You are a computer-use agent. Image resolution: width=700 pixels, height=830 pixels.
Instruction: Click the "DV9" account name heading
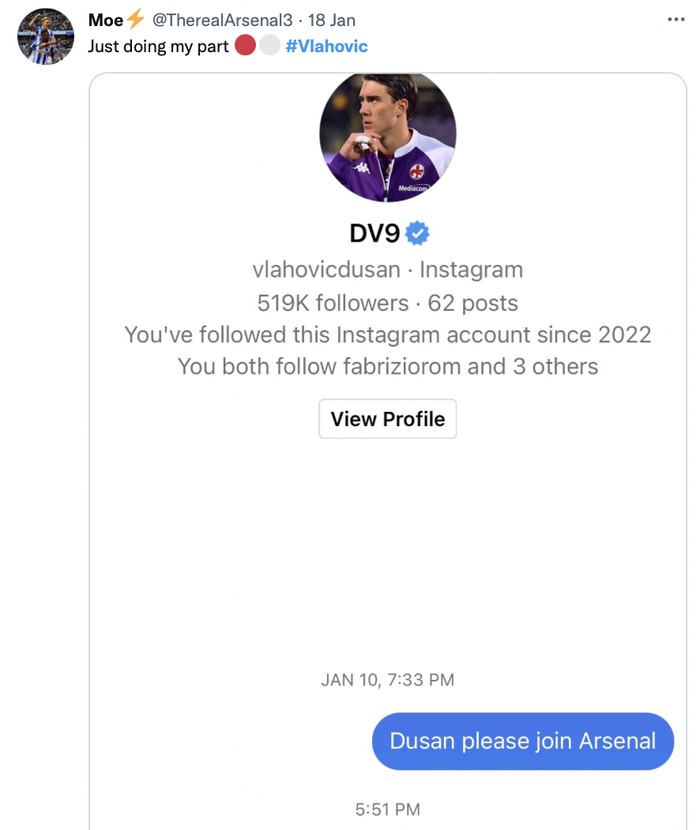tap(374, 233)
